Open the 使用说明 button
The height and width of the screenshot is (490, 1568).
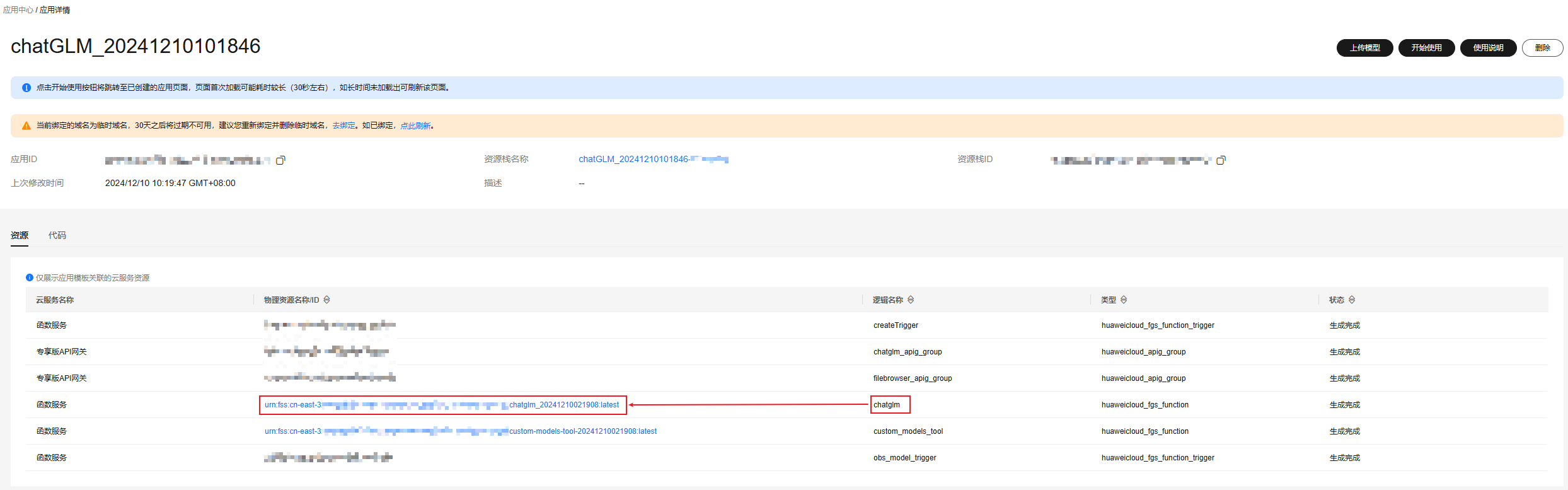(1488, 48)
